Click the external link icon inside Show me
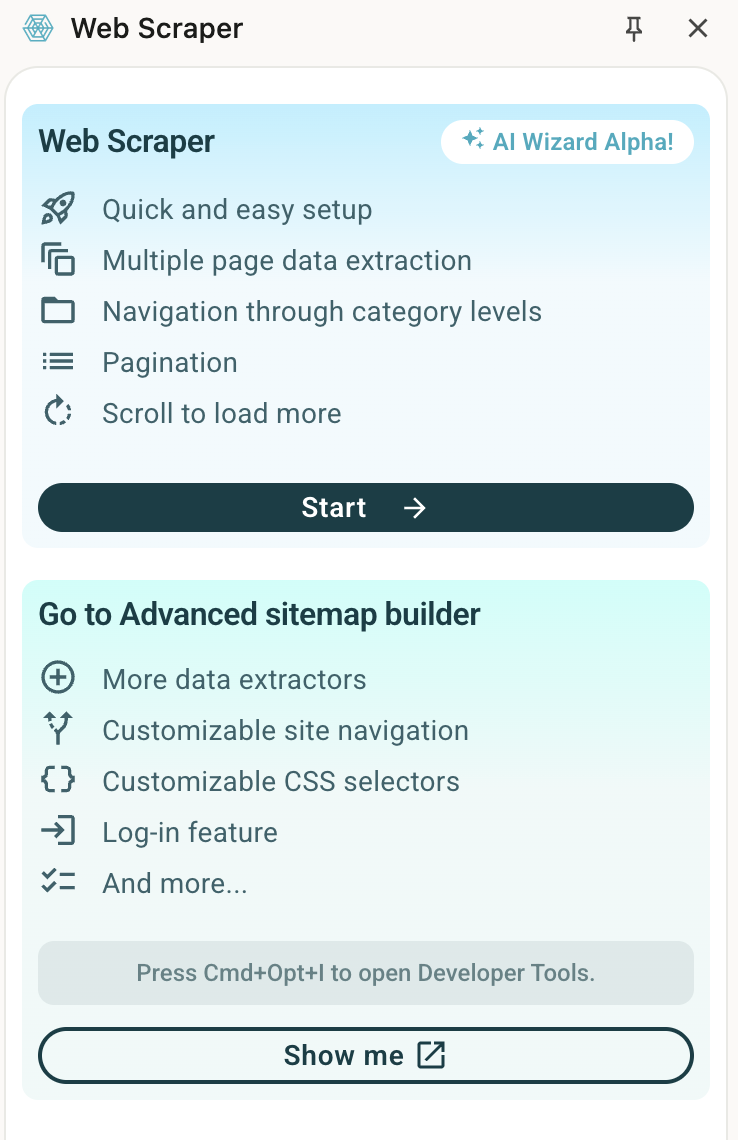Viewport: 738px width, 1140px height. pyautogui.click(x=430, y=1055)
